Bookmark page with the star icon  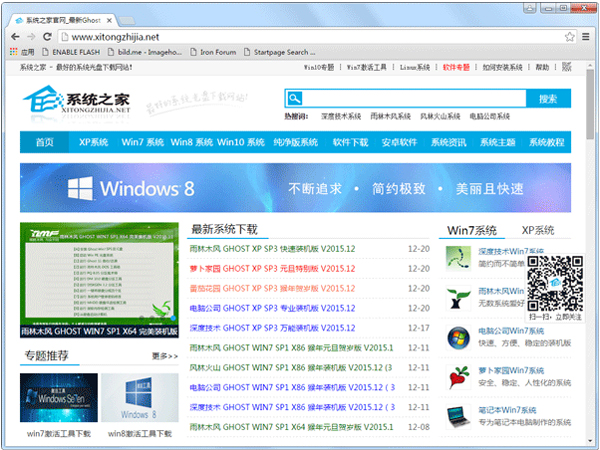(569, 37)
